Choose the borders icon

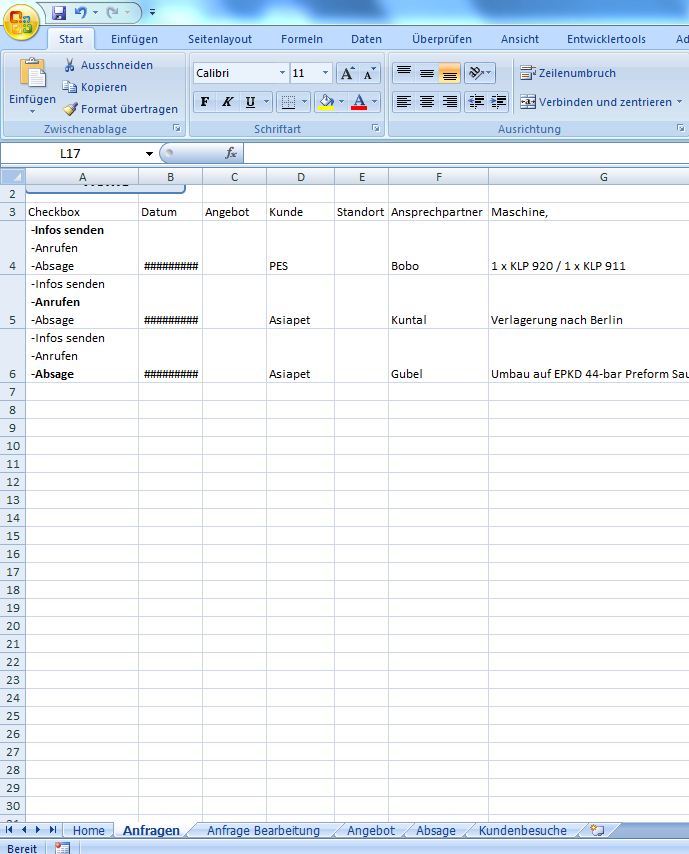coord(288,102)
